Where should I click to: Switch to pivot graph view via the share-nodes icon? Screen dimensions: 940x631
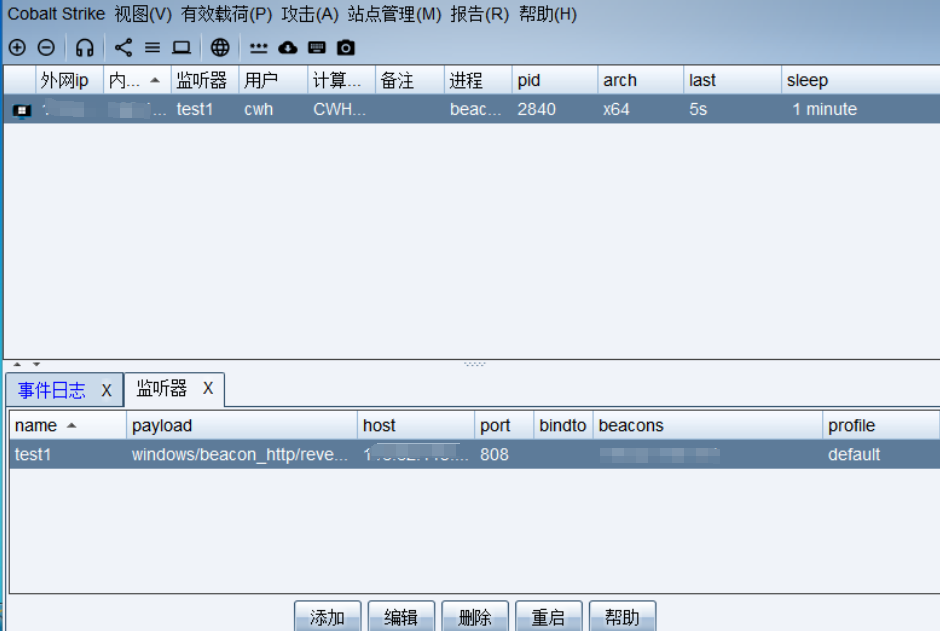(x=123, y=47)
